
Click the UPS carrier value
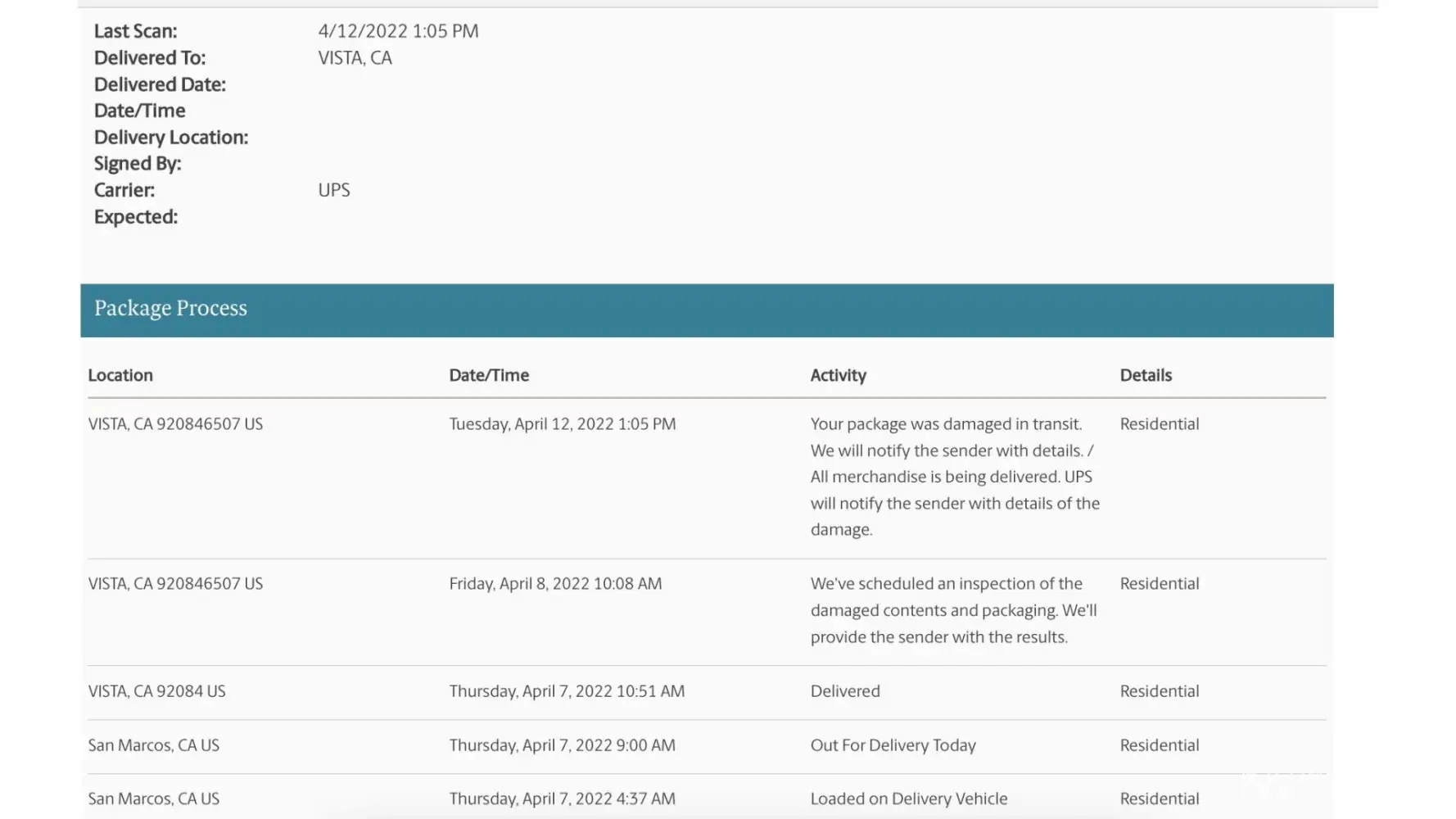334,190
